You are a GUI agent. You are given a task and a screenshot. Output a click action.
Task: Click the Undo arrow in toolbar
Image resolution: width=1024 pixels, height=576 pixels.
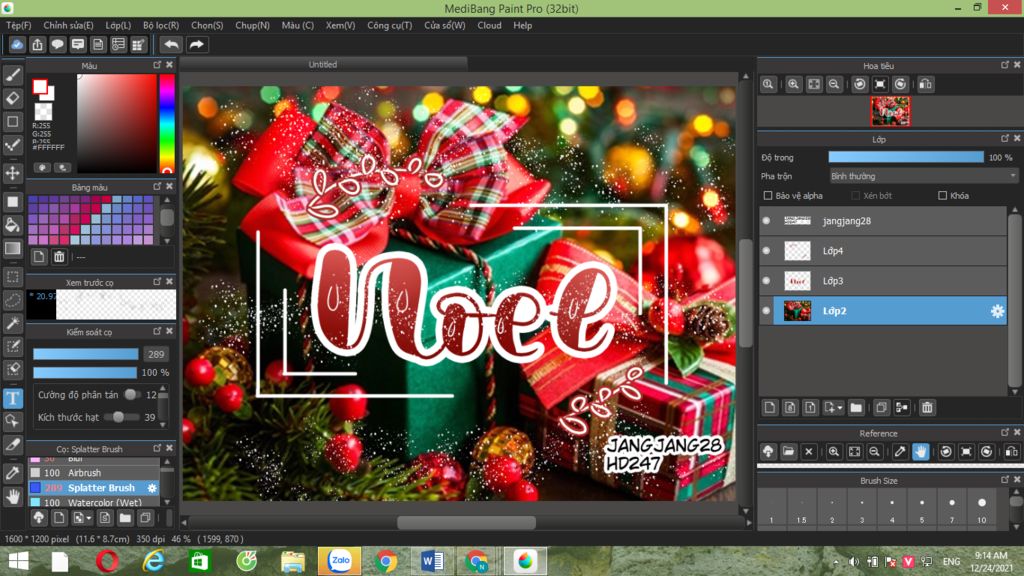(x=171, y=44)
